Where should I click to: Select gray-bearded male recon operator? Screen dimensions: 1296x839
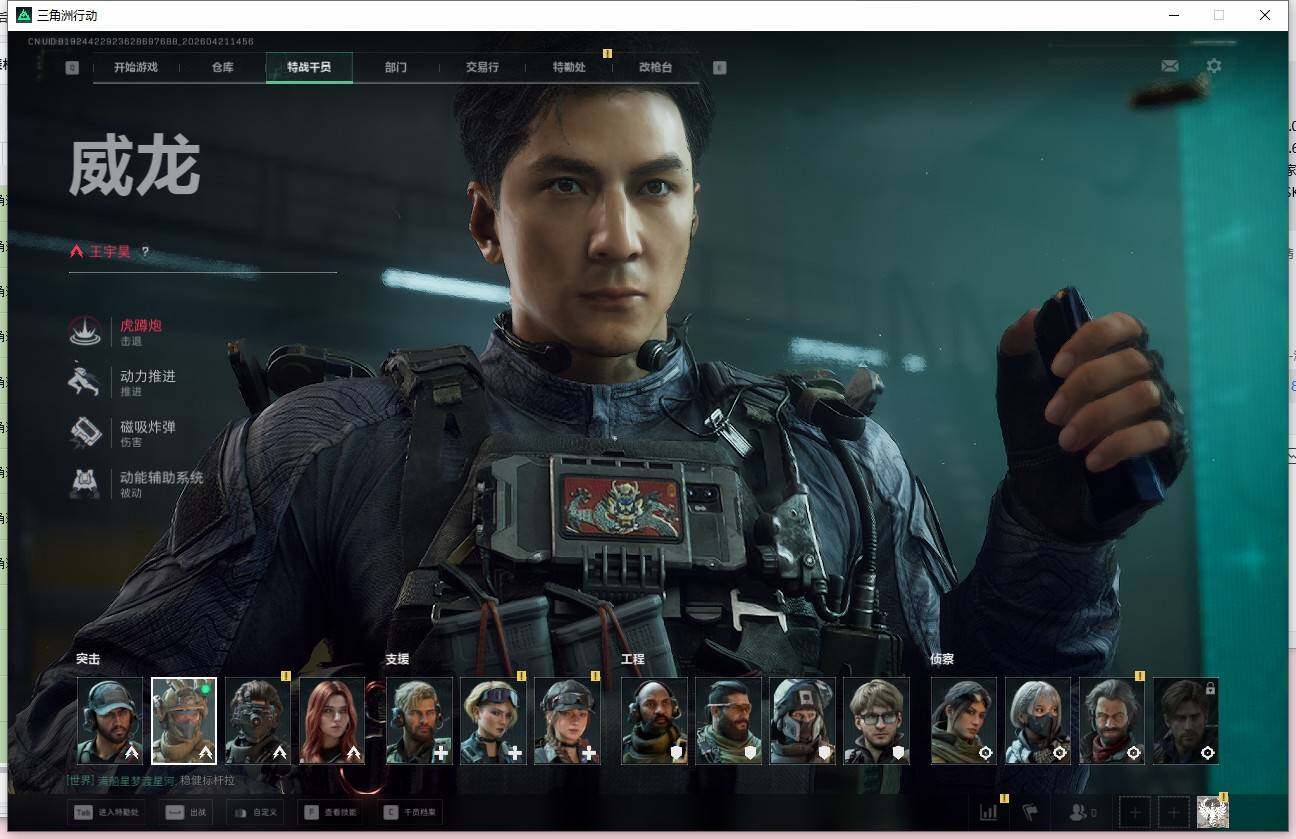pos(1112,721)
